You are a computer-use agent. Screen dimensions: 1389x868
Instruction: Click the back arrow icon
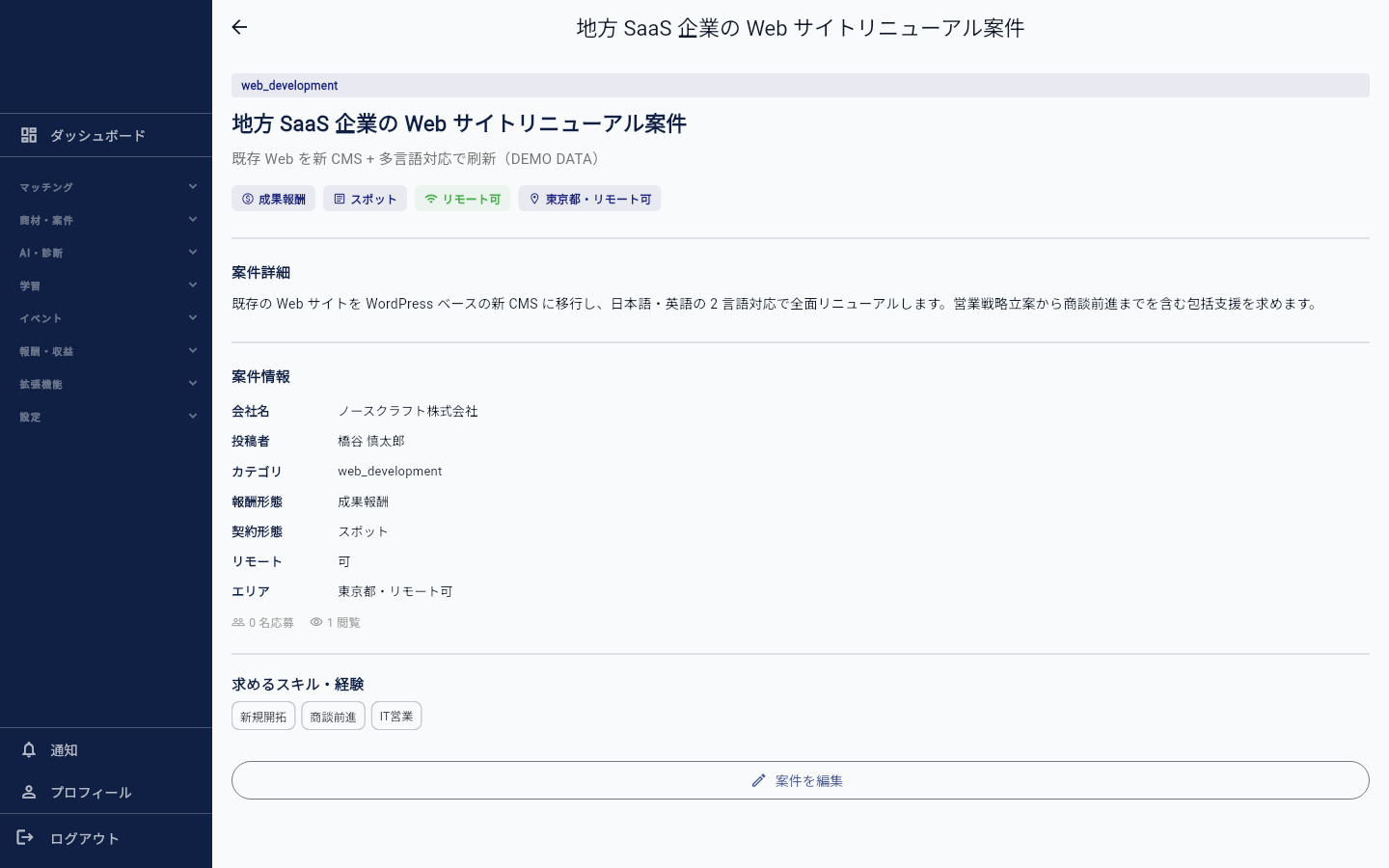pyautogui.click(x=239, y=27)
